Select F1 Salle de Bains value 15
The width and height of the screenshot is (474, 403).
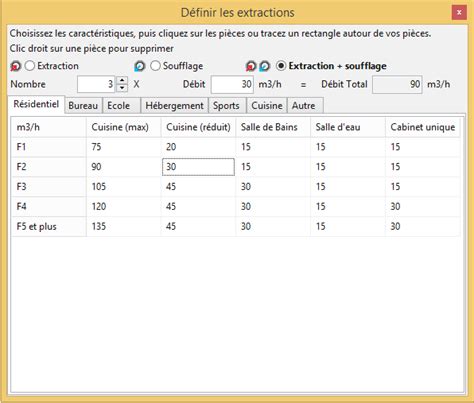(x=273, y=147)
